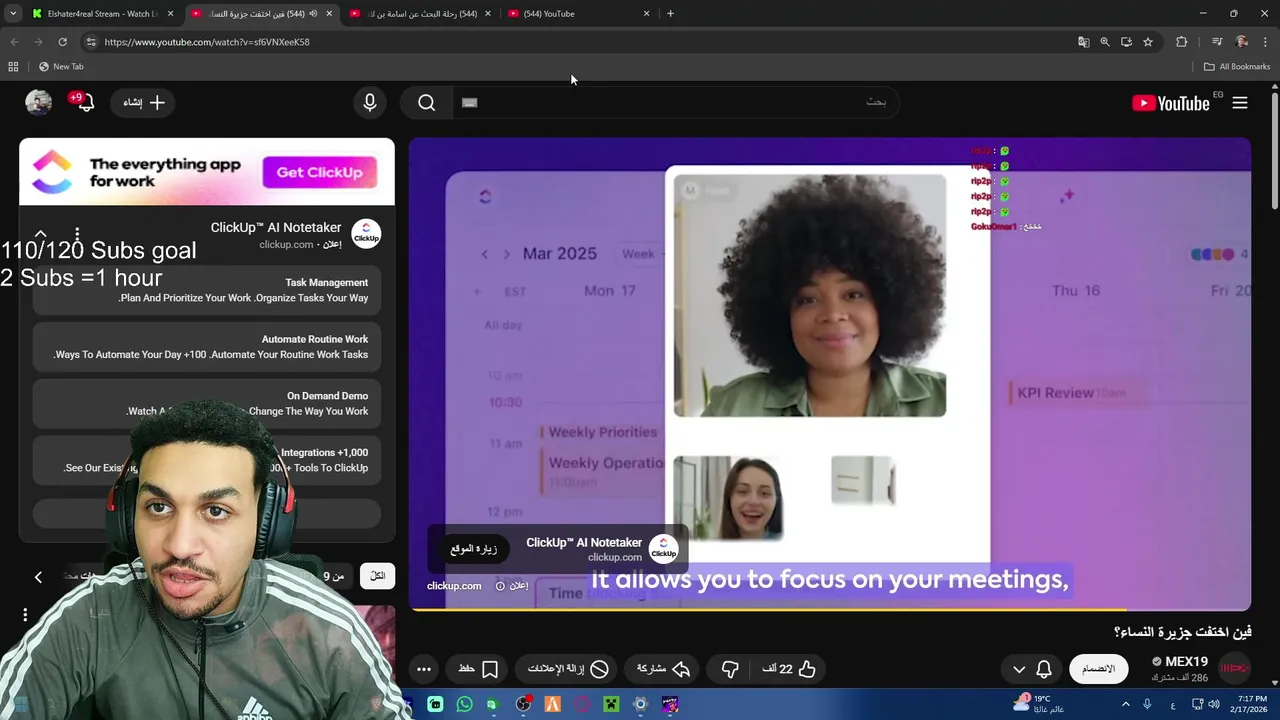
Task: Open the weather widget showing 19°C
Action: pyautogui.click(x=1039, y=704)
